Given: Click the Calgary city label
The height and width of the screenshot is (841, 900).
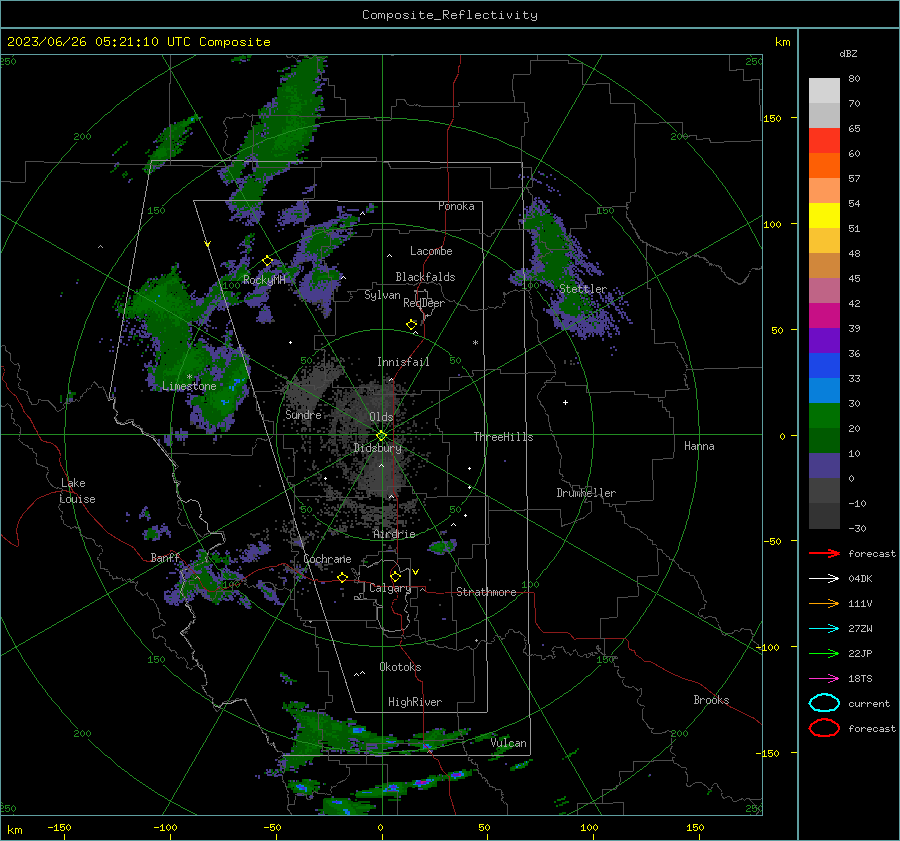Looking at the screenshot, I should [390, 588].
